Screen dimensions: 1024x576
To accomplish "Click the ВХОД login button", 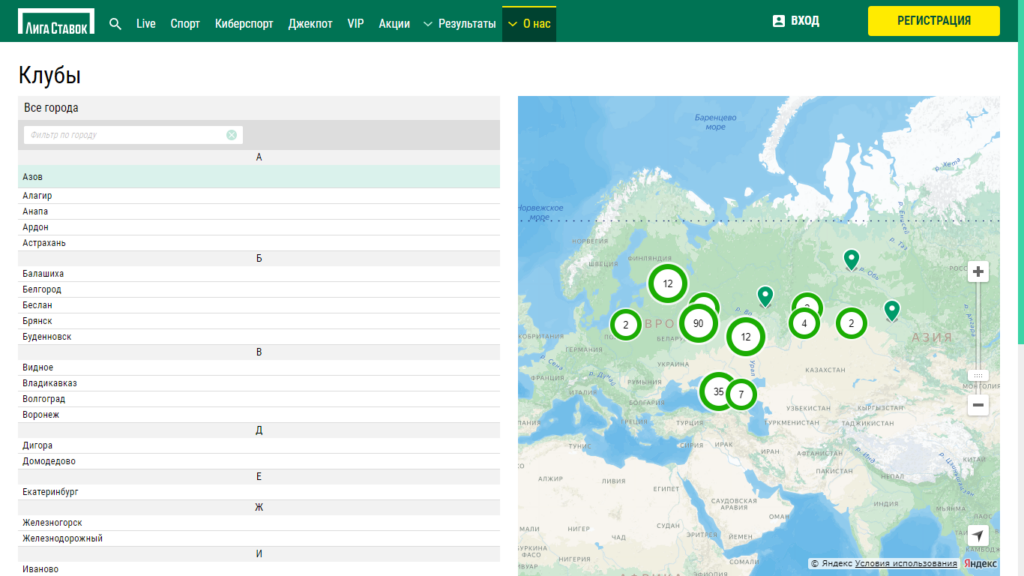I will pos(796,21).
